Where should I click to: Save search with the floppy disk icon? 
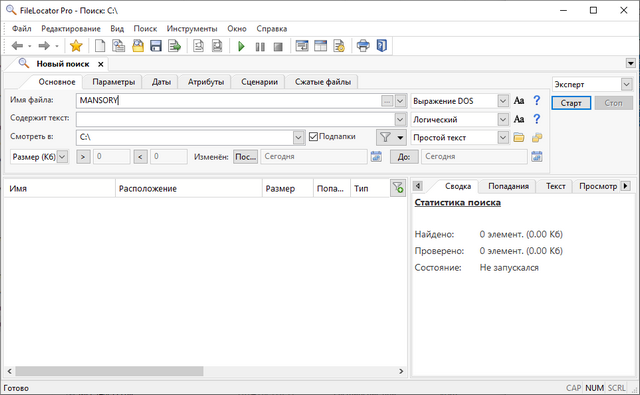coord(156,46)
